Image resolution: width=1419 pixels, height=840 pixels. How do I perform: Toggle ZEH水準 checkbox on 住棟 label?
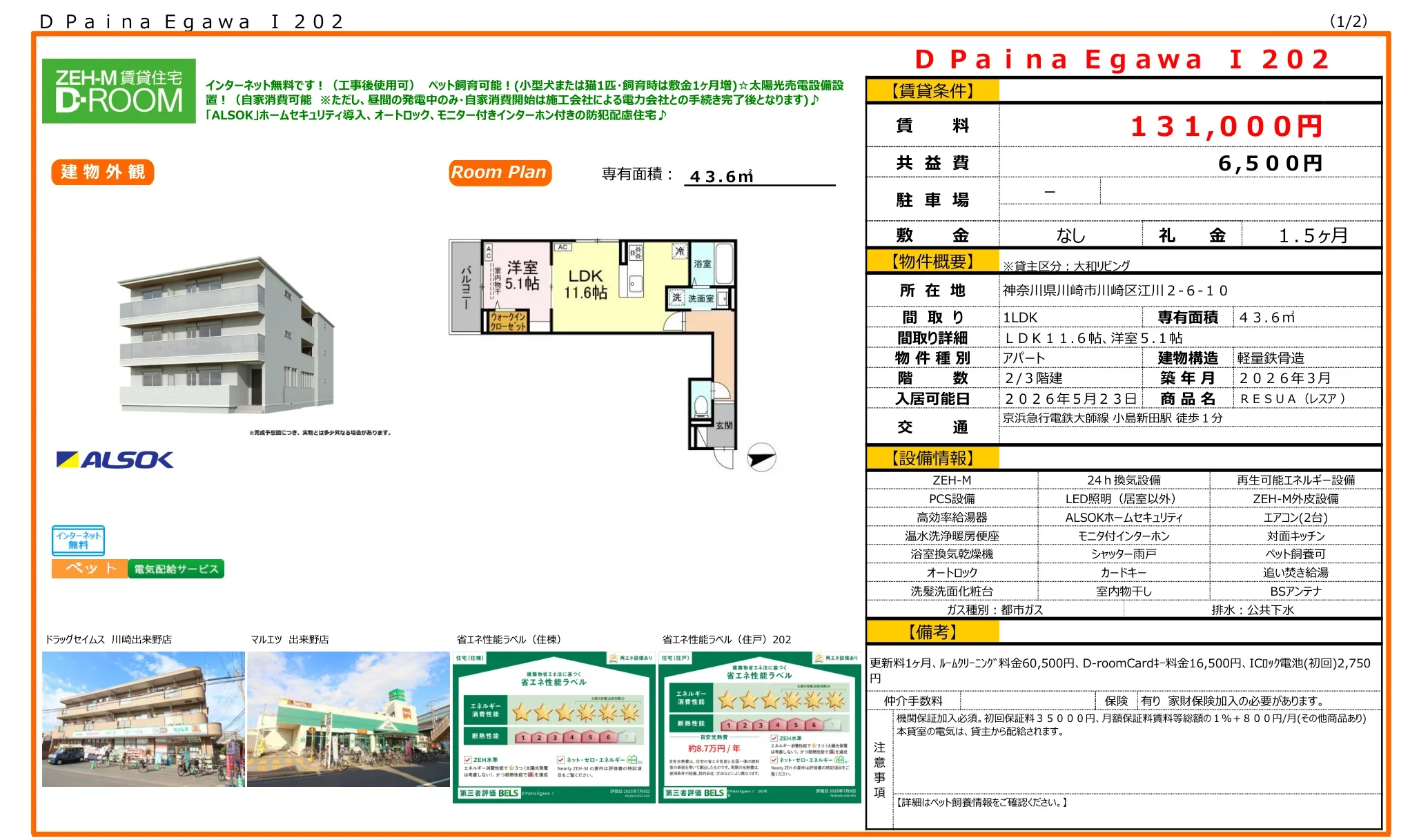coord(468,760)
